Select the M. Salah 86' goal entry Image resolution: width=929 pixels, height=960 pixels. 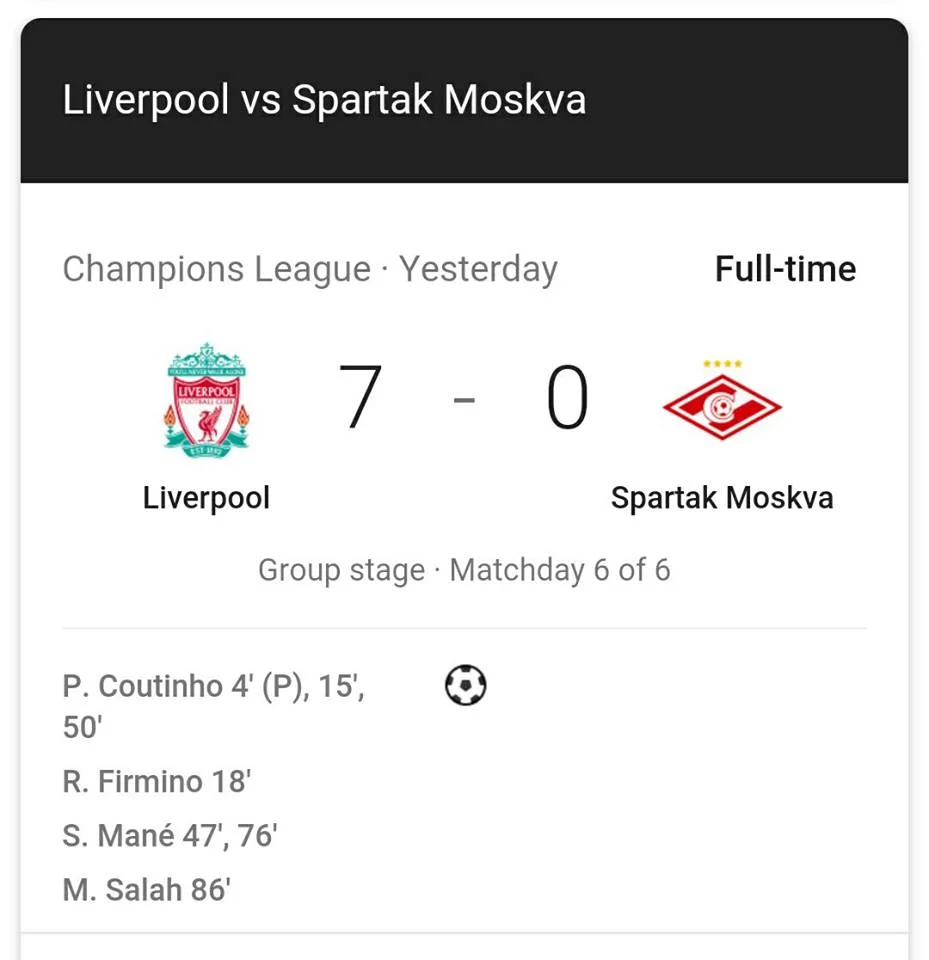(146, 889)
